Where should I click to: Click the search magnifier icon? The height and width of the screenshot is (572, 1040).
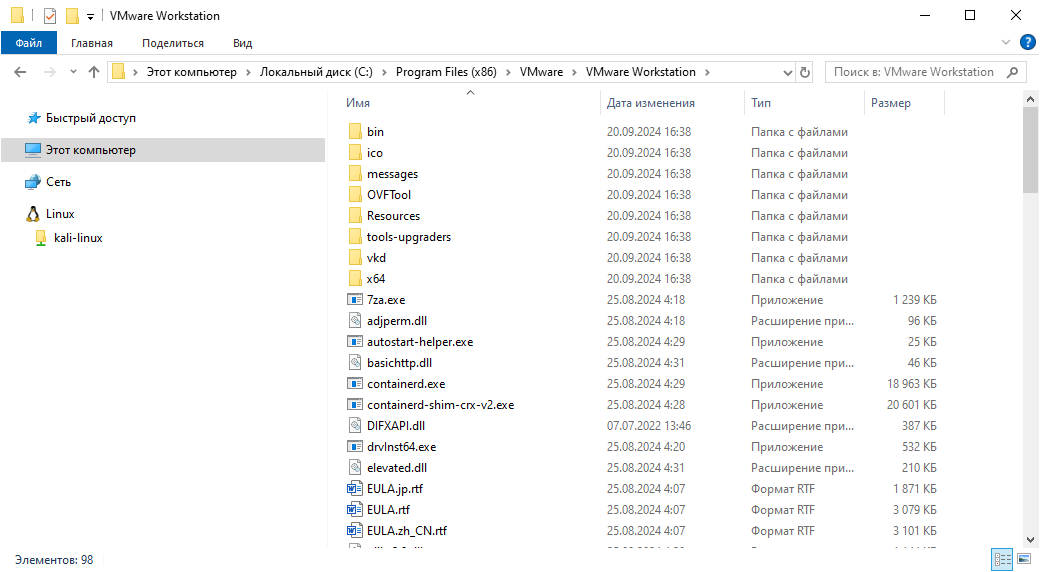(x=1012, y=72)
